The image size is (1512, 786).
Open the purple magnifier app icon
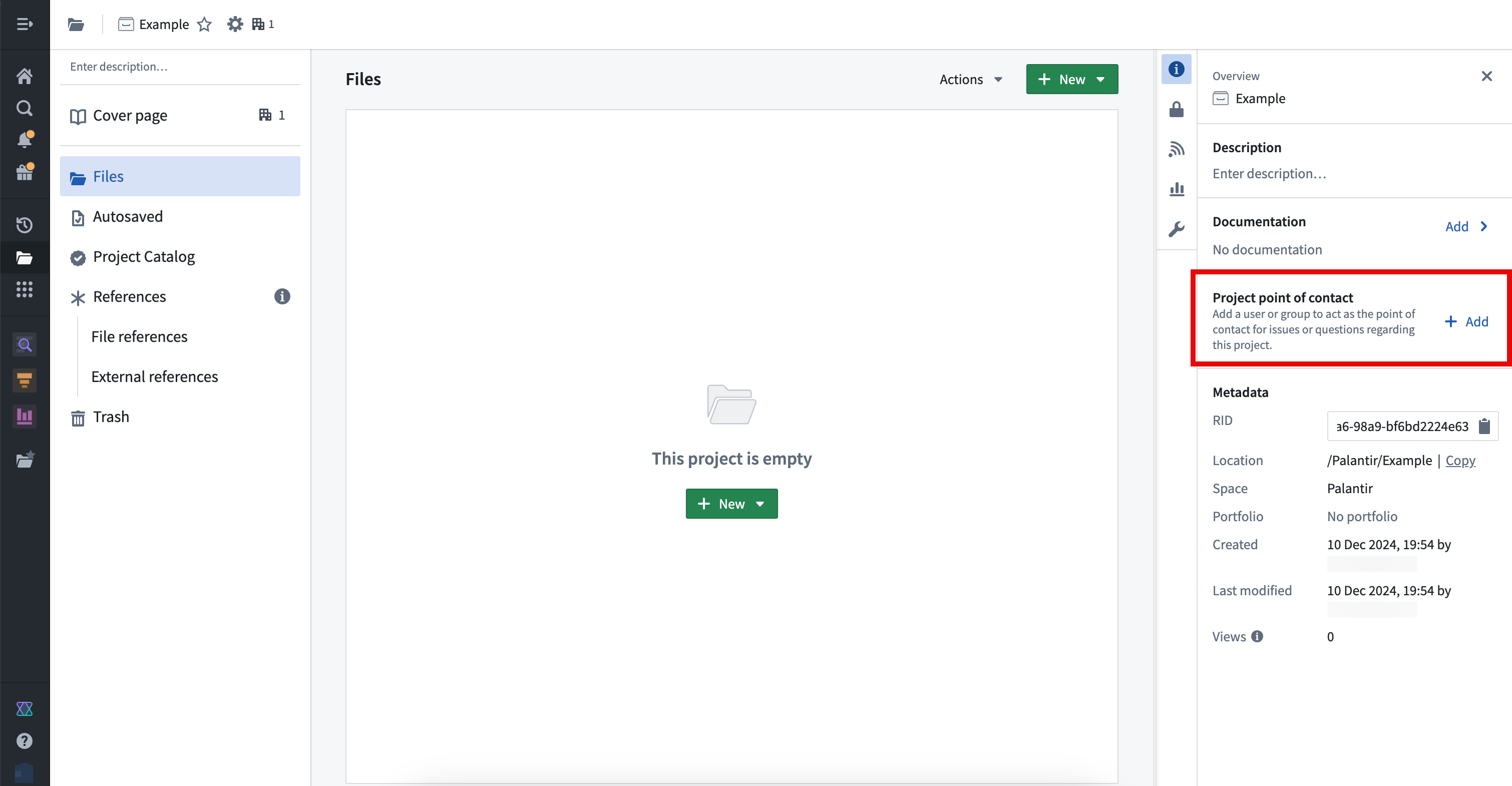point(24,344)
